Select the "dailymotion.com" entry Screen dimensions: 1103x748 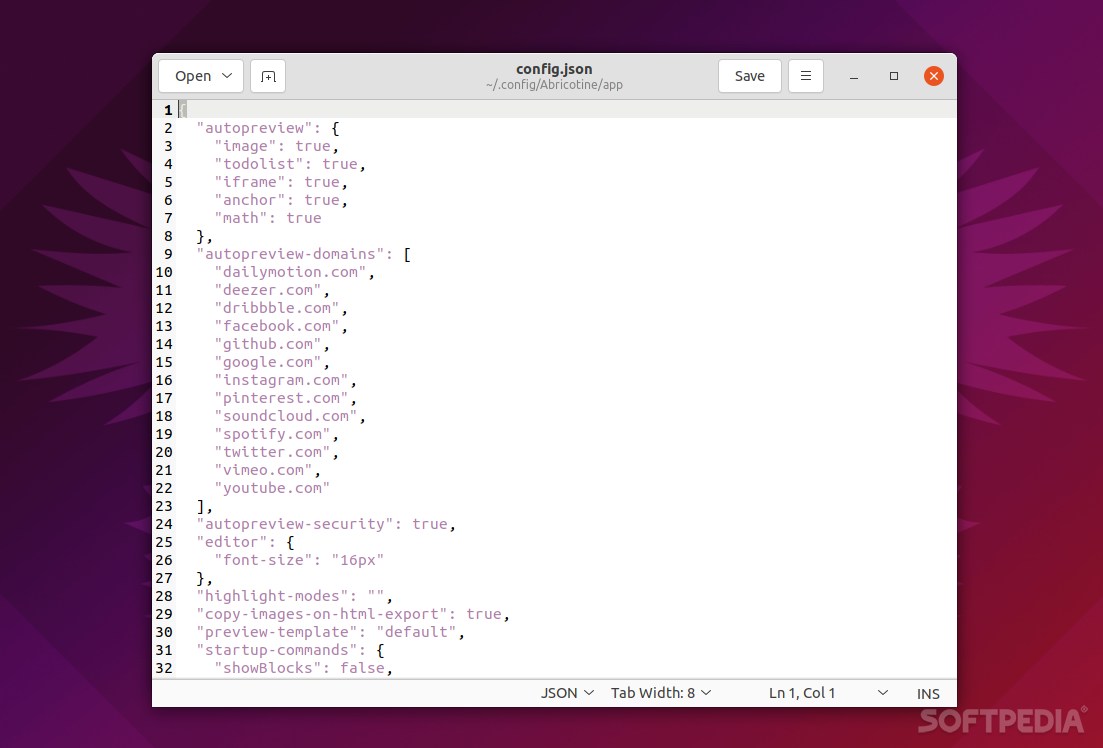294,272
